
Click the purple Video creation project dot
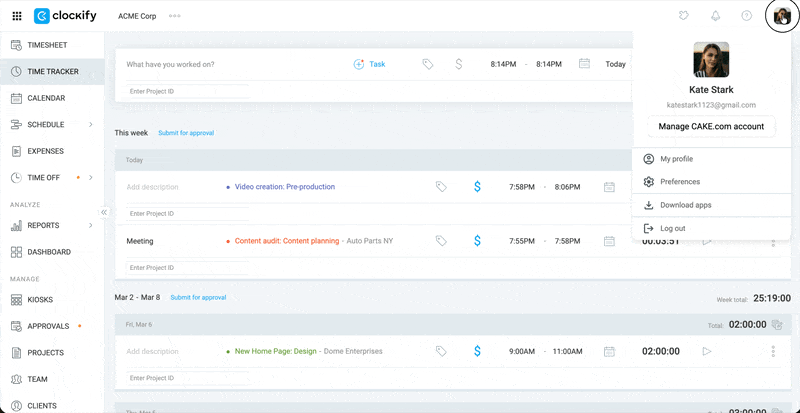(228, 187)
